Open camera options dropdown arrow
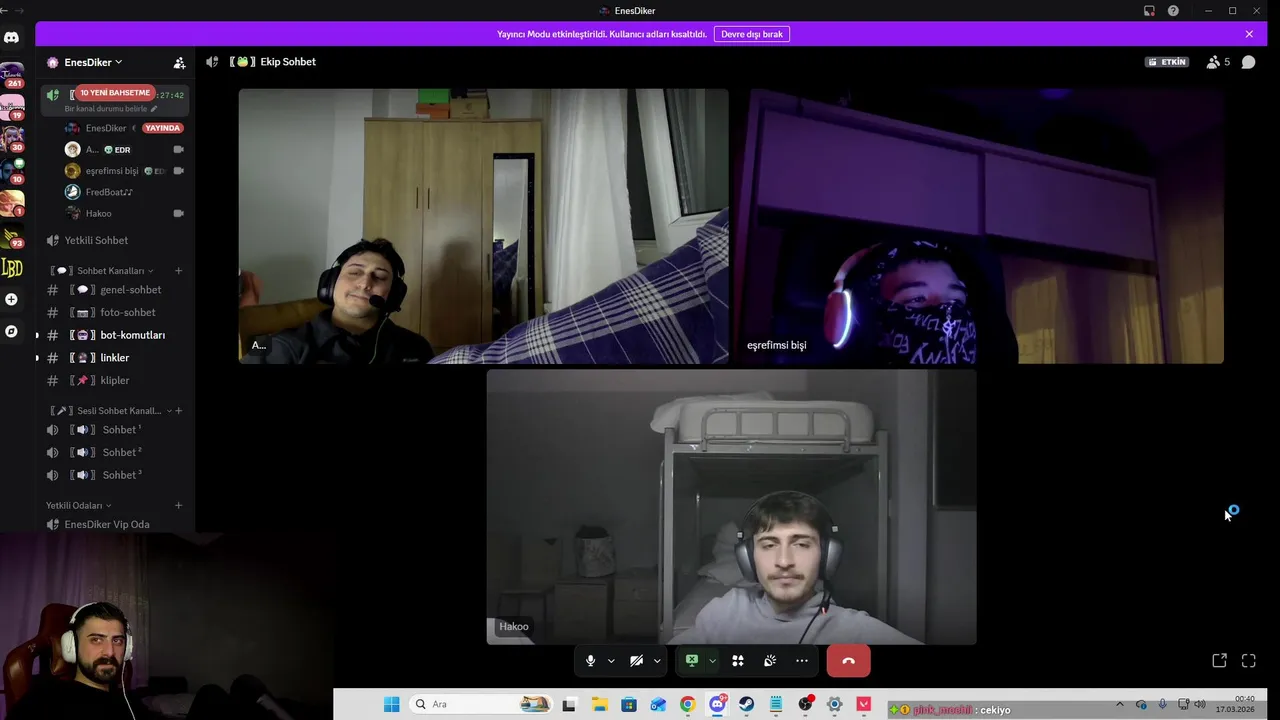The width and height of the screenshot is (1280, 720). [x=657, y=661]
